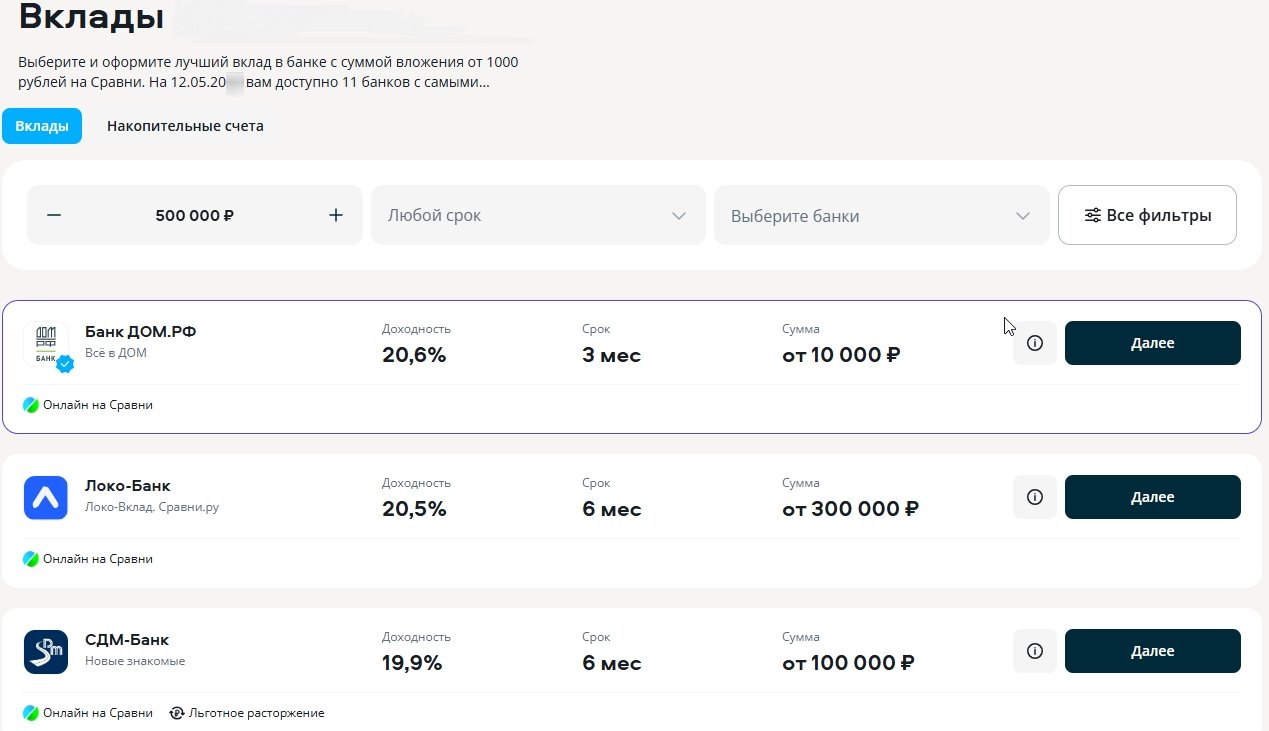Click Онлайн на Сравни badge under Локо-Банк
The image size is (1269, 731).
click(88, 559)
